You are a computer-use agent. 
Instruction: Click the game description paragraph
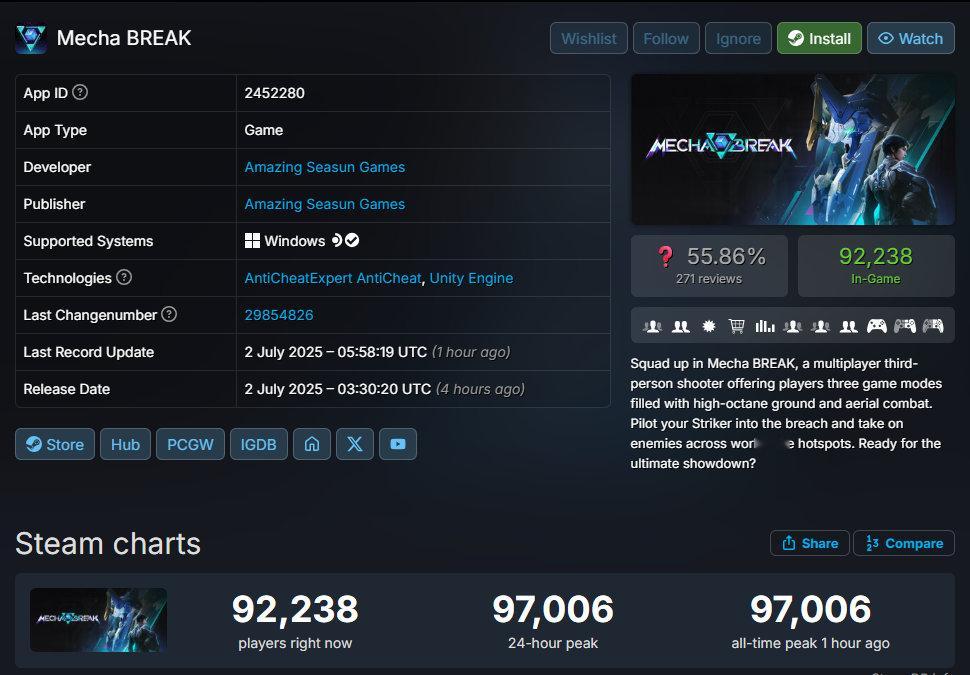pos(786,413)
